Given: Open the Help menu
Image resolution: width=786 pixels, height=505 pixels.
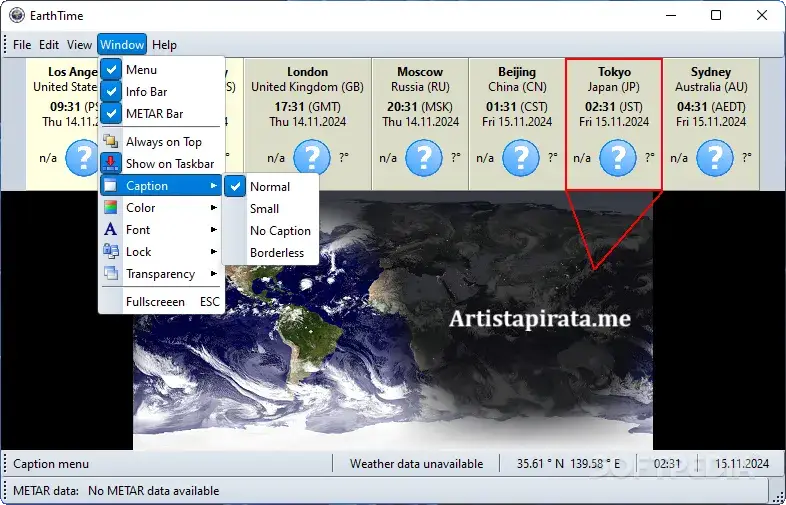Looking at the screenshot, I should tap(164, 45).
